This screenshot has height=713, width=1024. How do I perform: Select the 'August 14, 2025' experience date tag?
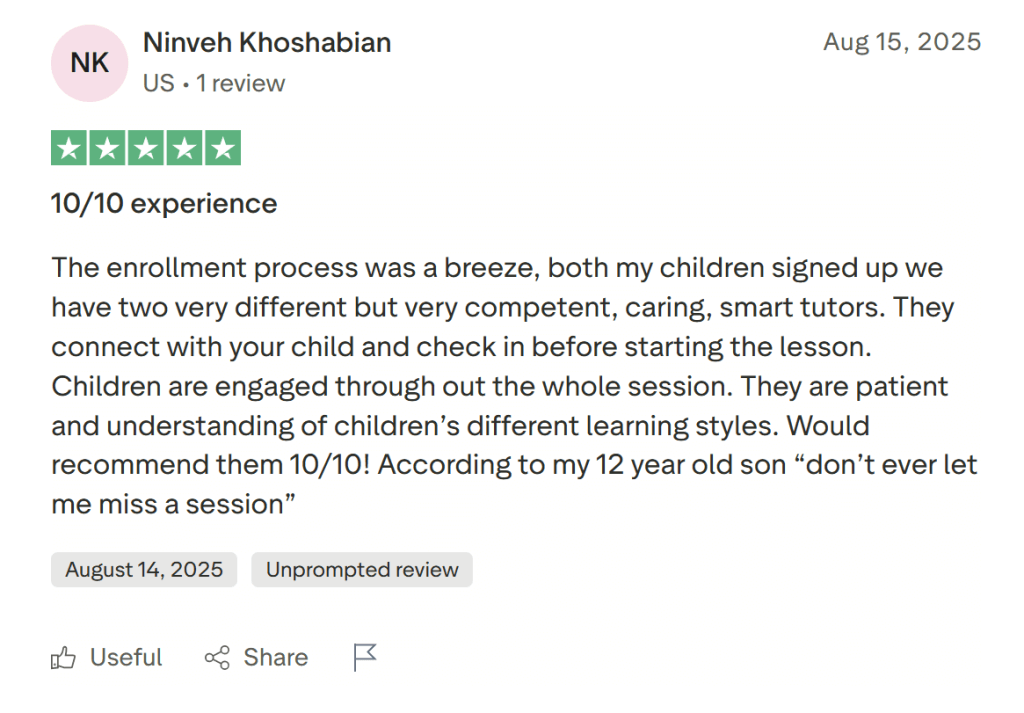pyautogui.click(x=143, y=569)
